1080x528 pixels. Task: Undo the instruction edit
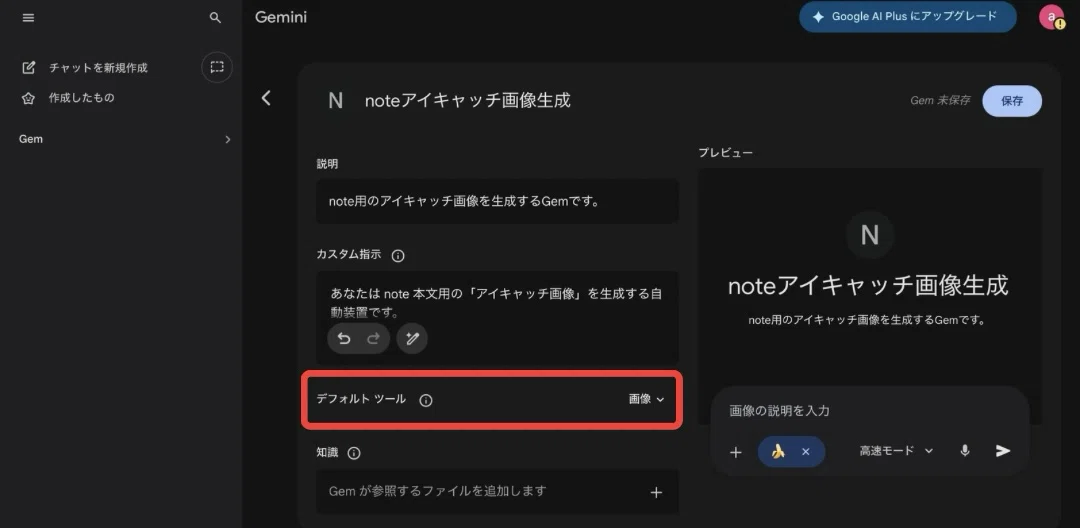[x=344, y=338]
